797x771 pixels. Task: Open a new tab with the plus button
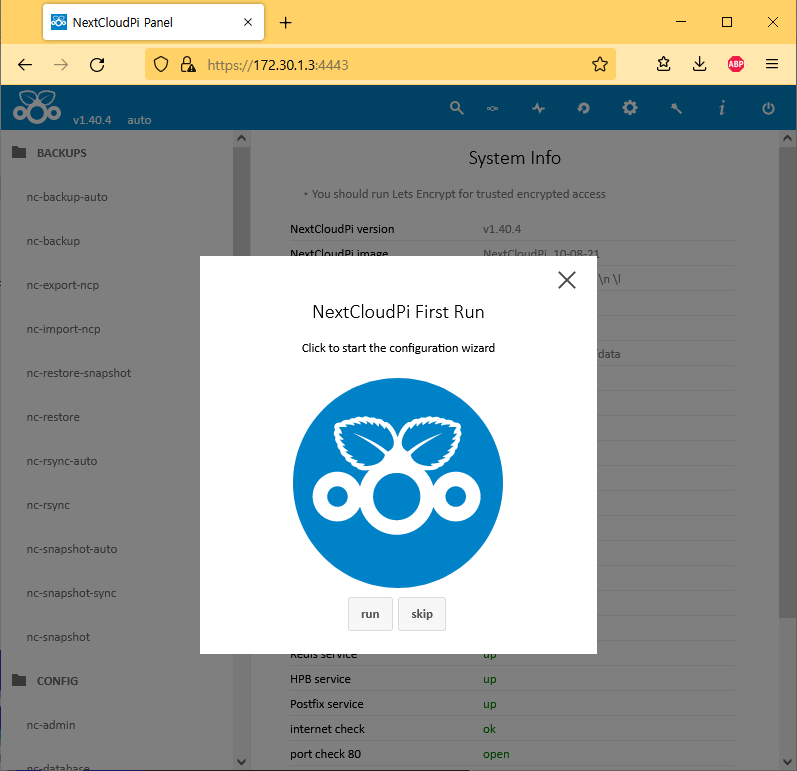(286, 22)
